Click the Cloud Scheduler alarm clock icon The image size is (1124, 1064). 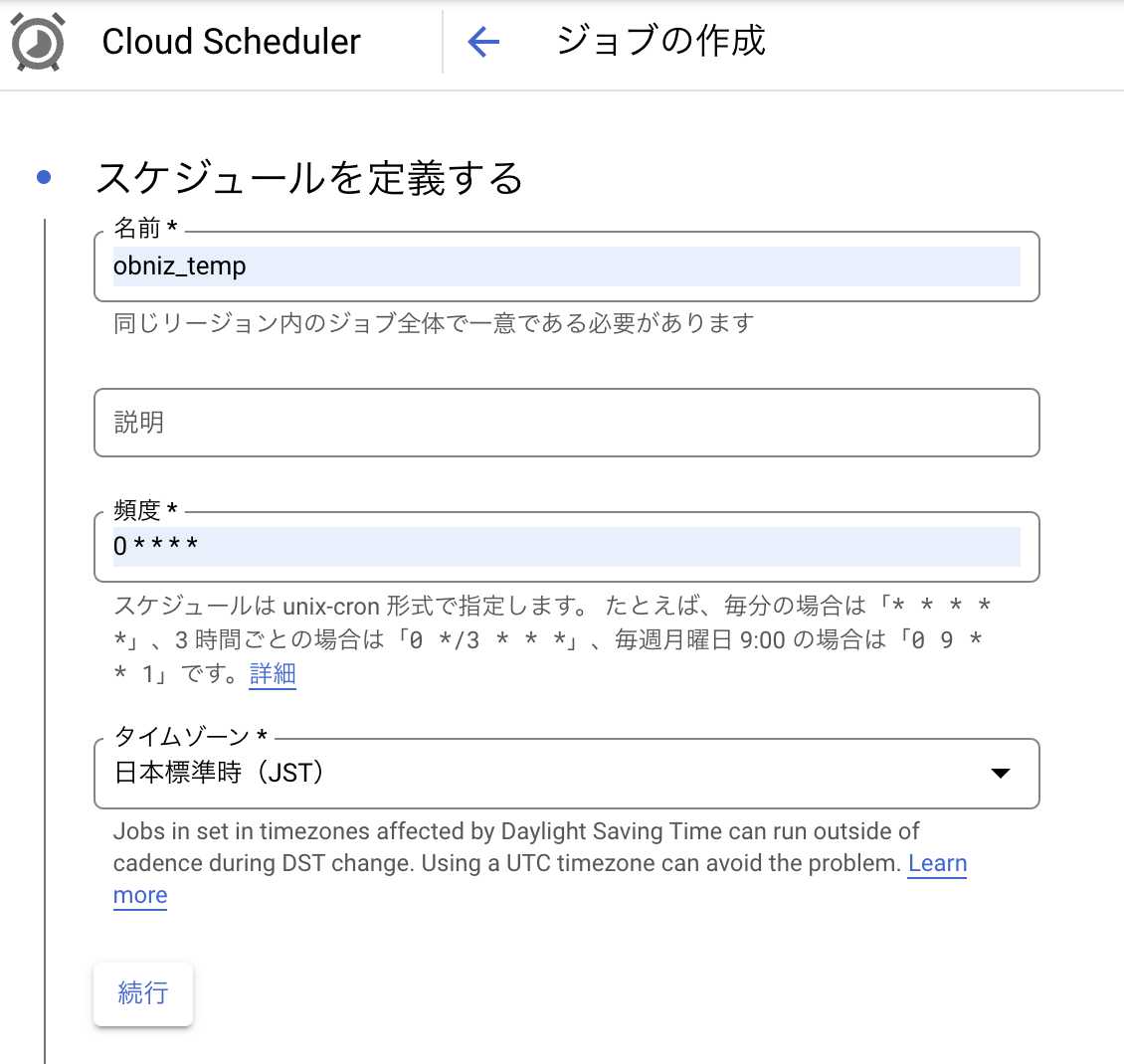point(38,42)
